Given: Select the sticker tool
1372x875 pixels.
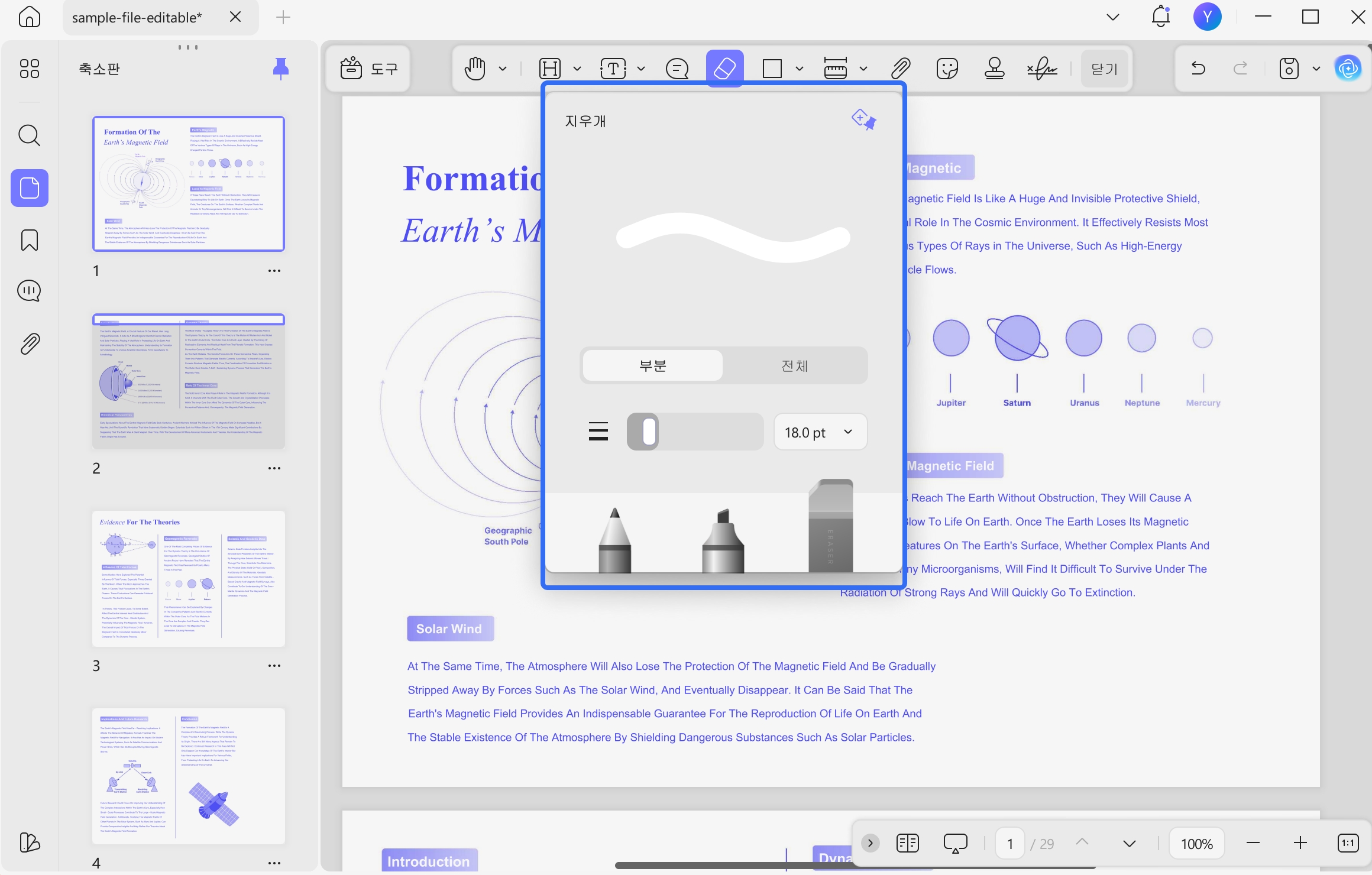Looking at the screenshot, I should click(x=947, y=69).
